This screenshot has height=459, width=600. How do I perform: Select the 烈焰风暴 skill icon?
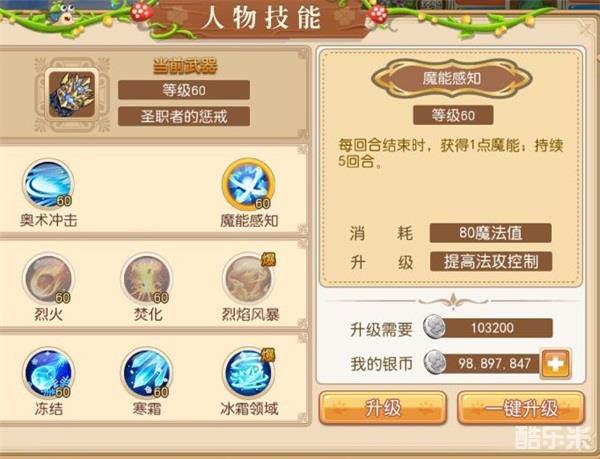tap(248, 278)
